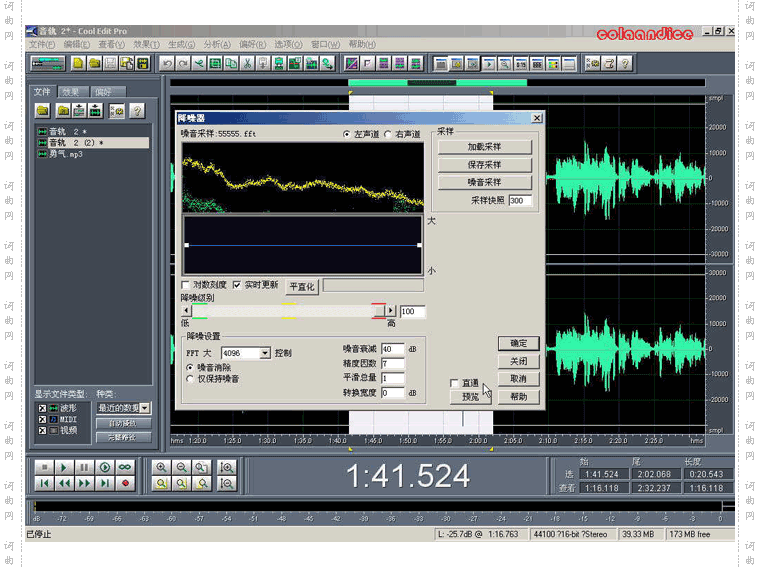Toggle the 波形 file type checkbox
Image resolution: width=760 pixels, height=567 pixels.
[x=42, y=409]
